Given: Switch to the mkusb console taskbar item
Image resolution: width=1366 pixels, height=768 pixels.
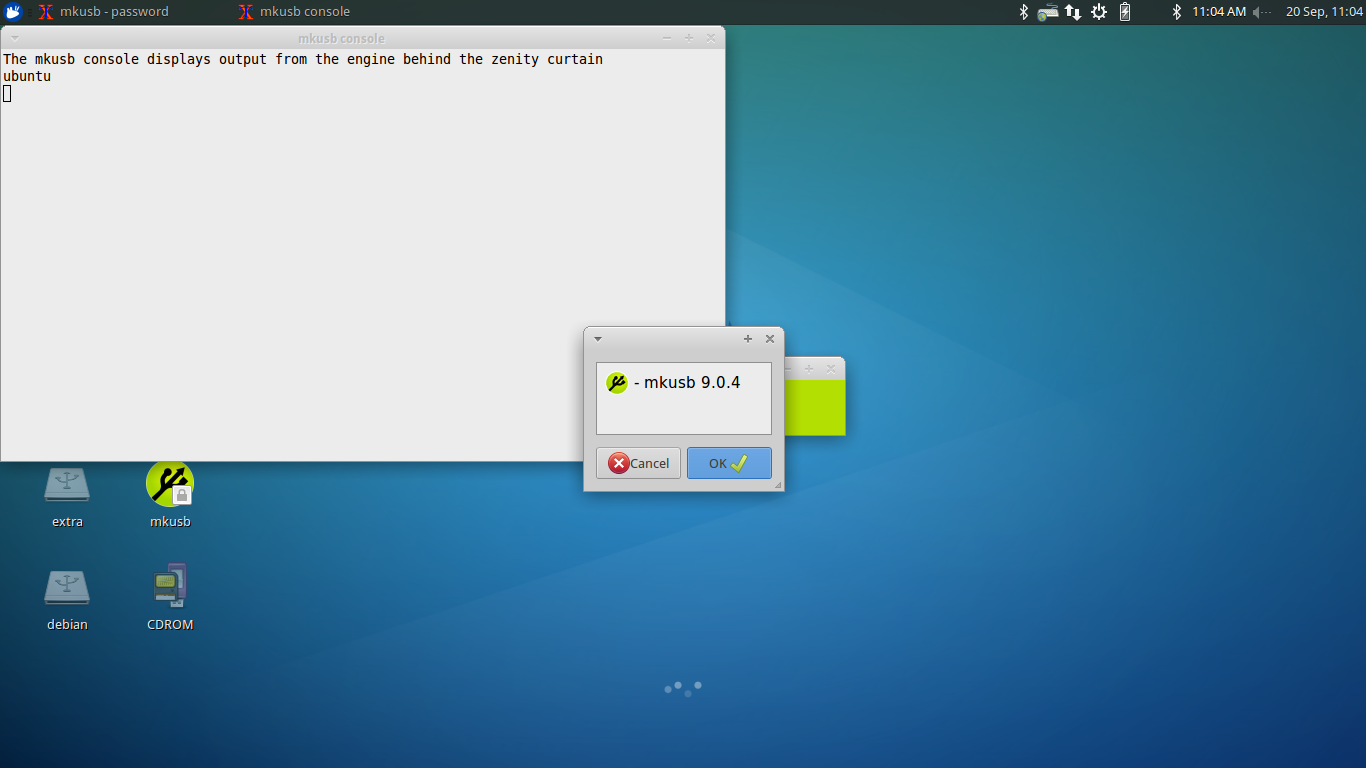Looking at the screenshot, I should [x=294, y=12].
